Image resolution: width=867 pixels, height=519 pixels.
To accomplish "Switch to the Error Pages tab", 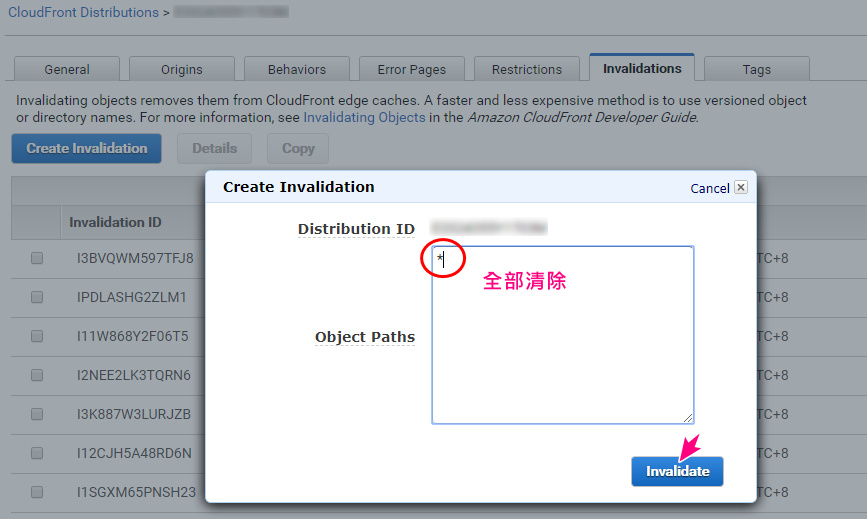I will point(412,69).
